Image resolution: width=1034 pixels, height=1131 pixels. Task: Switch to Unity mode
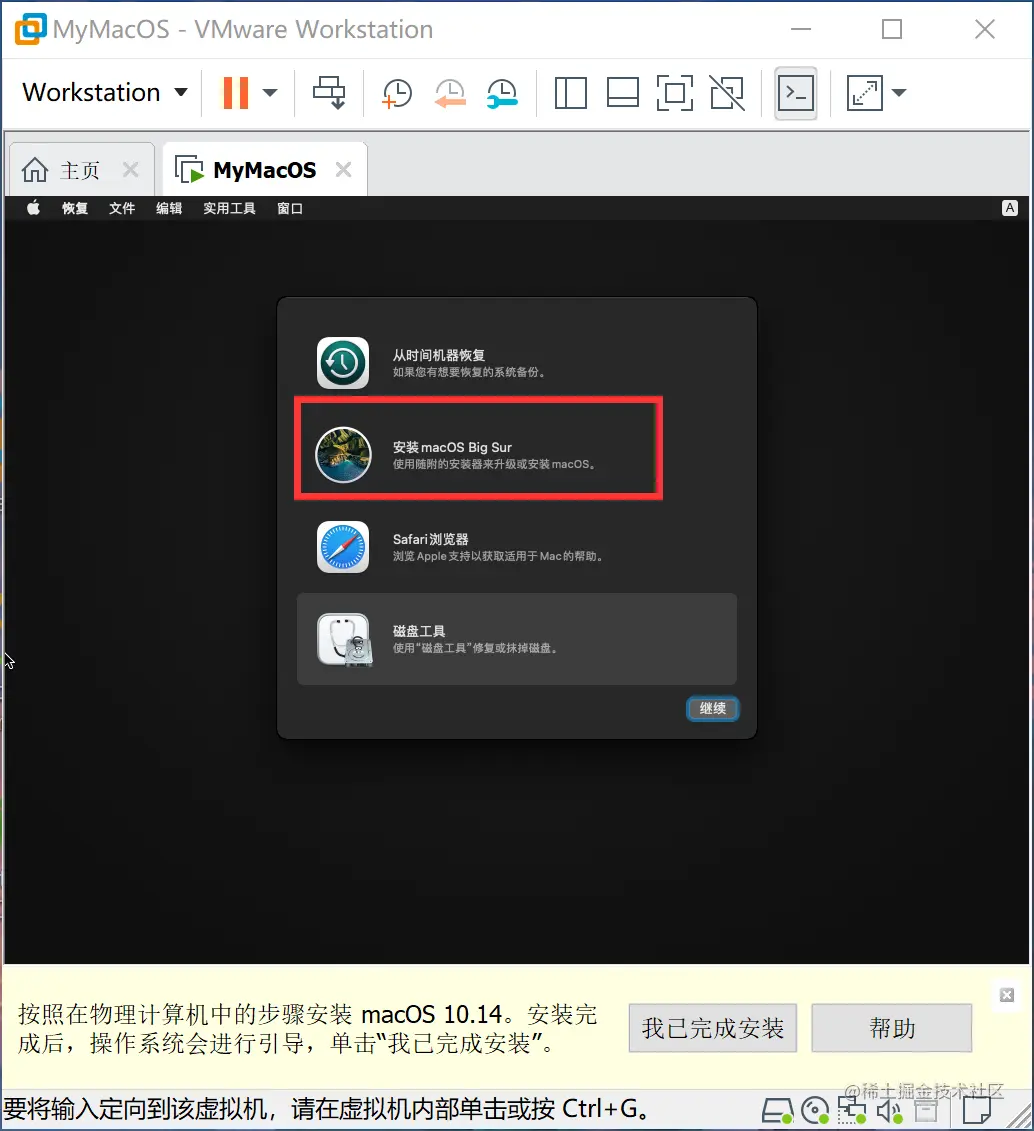pos(727,93)
